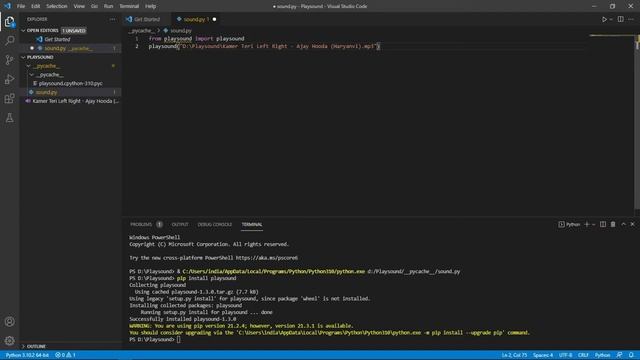Select the Python terminal instance label
640x360 pixels.
(x=569, y=224)
